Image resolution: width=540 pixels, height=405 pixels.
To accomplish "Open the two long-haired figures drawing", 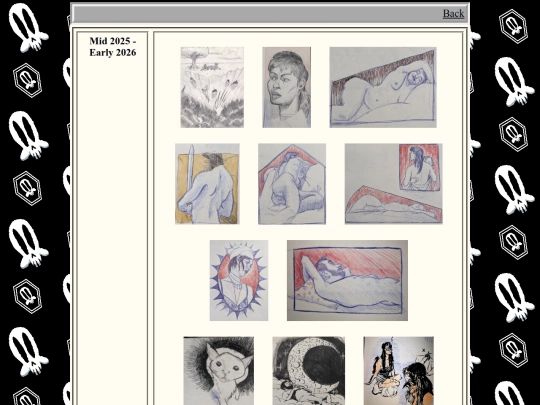I will (x=399, y=371).
